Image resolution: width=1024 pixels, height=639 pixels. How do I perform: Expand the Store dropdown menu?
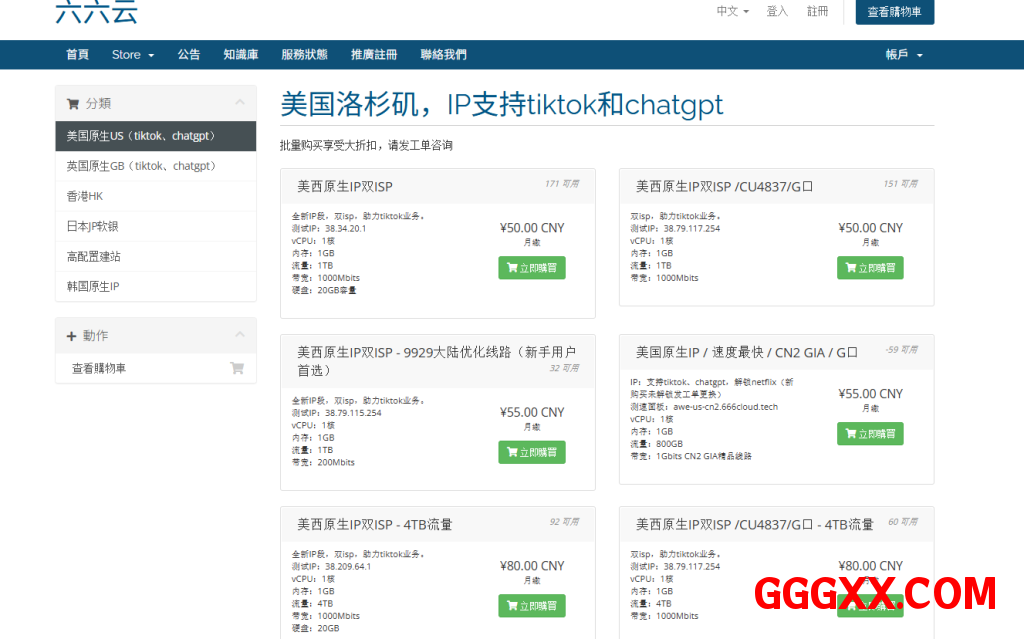(x=132, y=55)
